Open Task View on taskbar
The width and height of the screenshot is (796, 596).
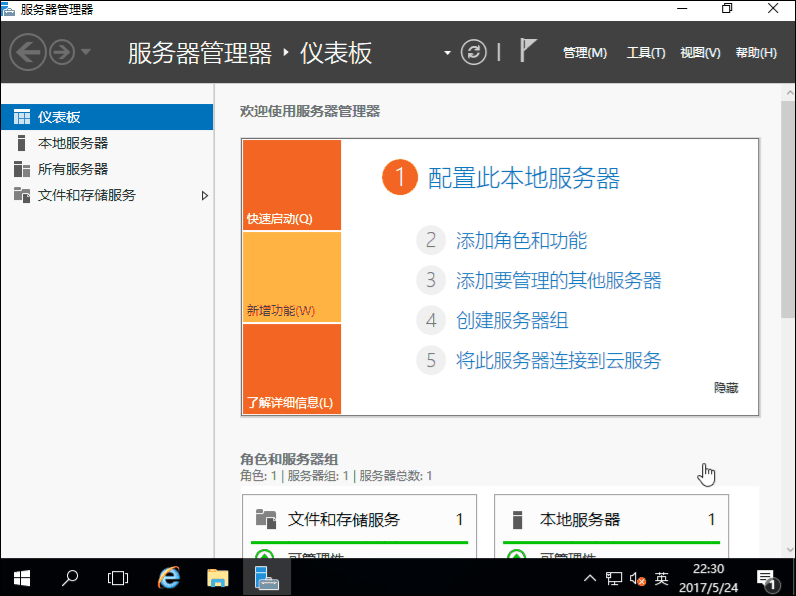118,578
